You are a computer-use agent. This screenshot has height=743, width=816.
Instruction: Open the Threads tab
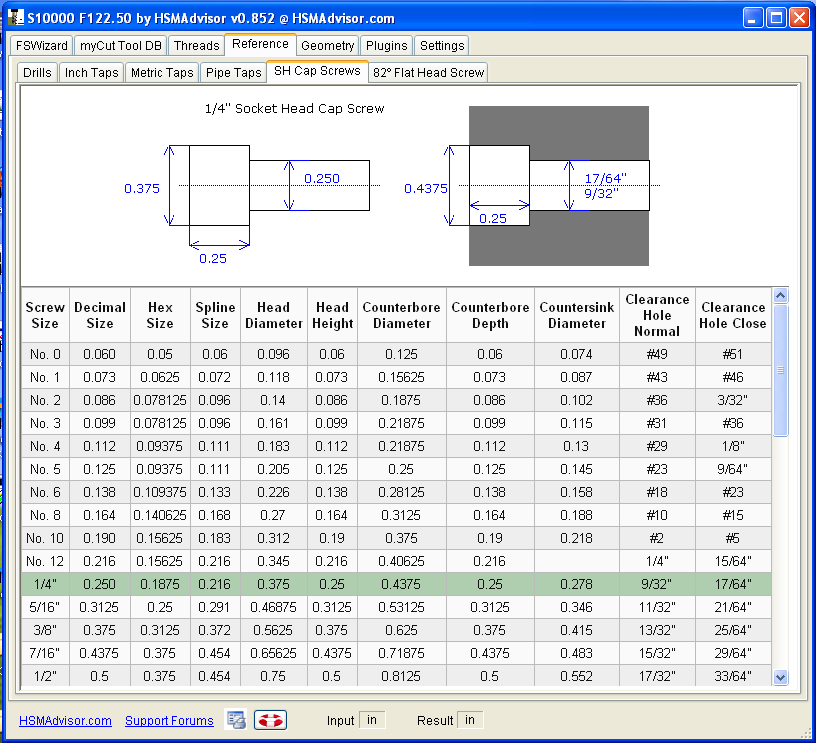[196, 46]
